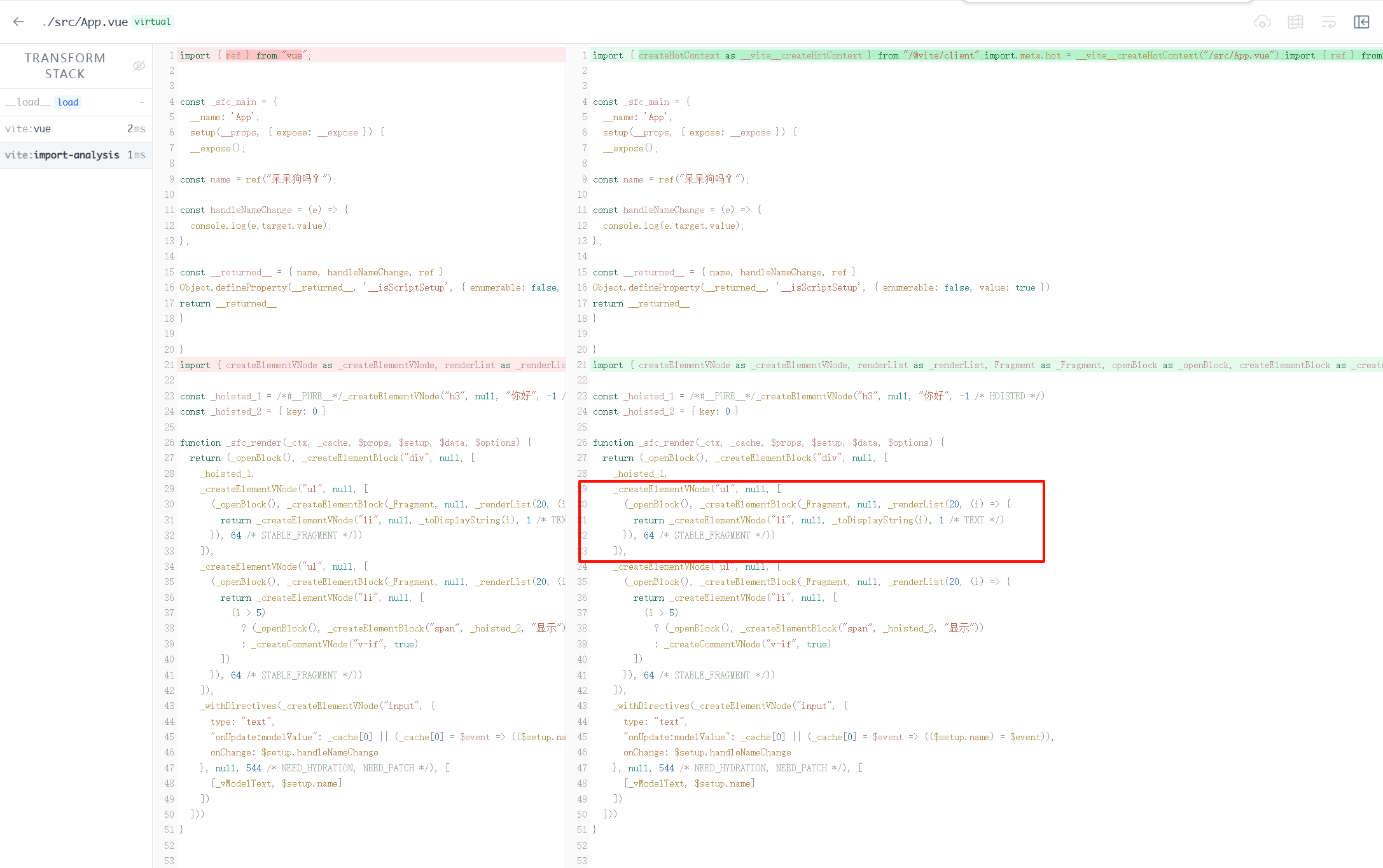1383x868 pixels.
Task: Toggle SSR mode cloud icon
Action: click(1262, 22)
